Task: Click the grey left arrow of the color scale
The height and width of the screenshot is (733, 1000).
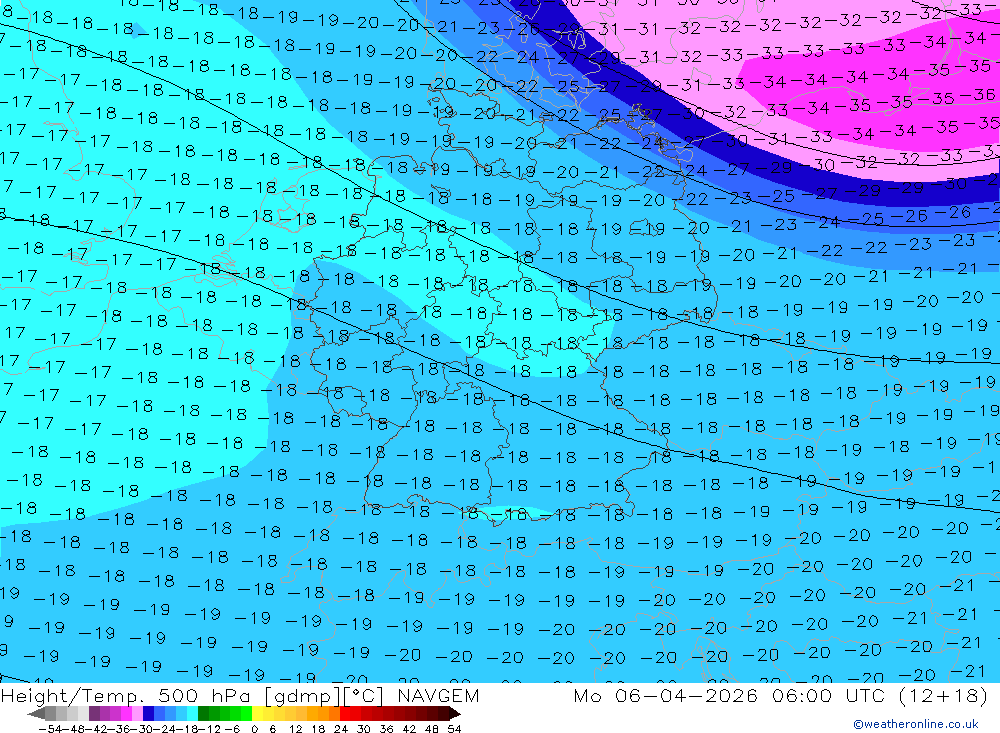Action: click(x=36, y=713)
